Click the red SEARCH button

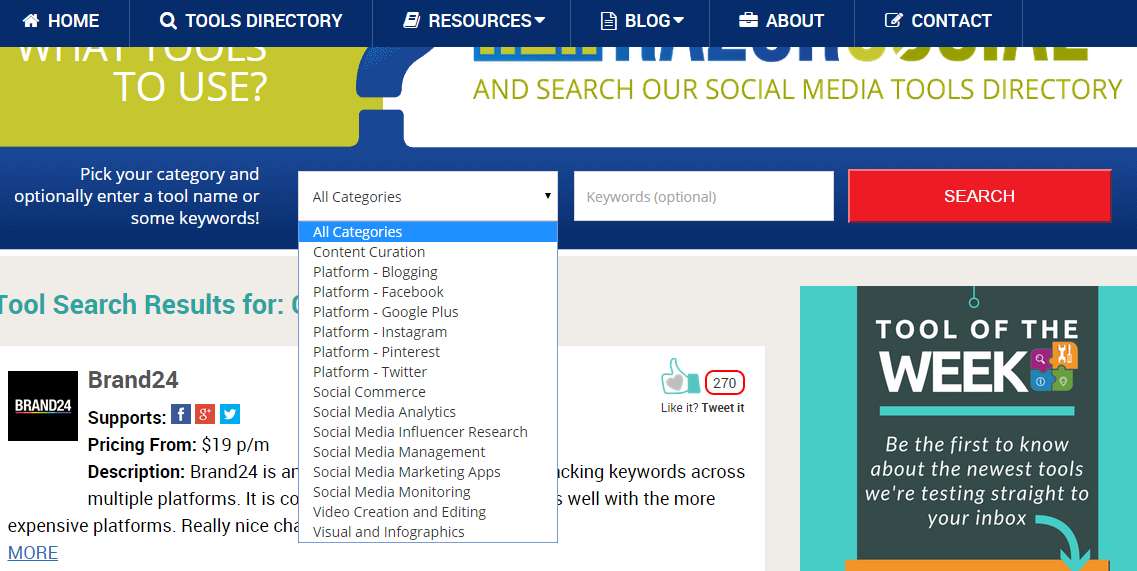(x=980, y=196)
